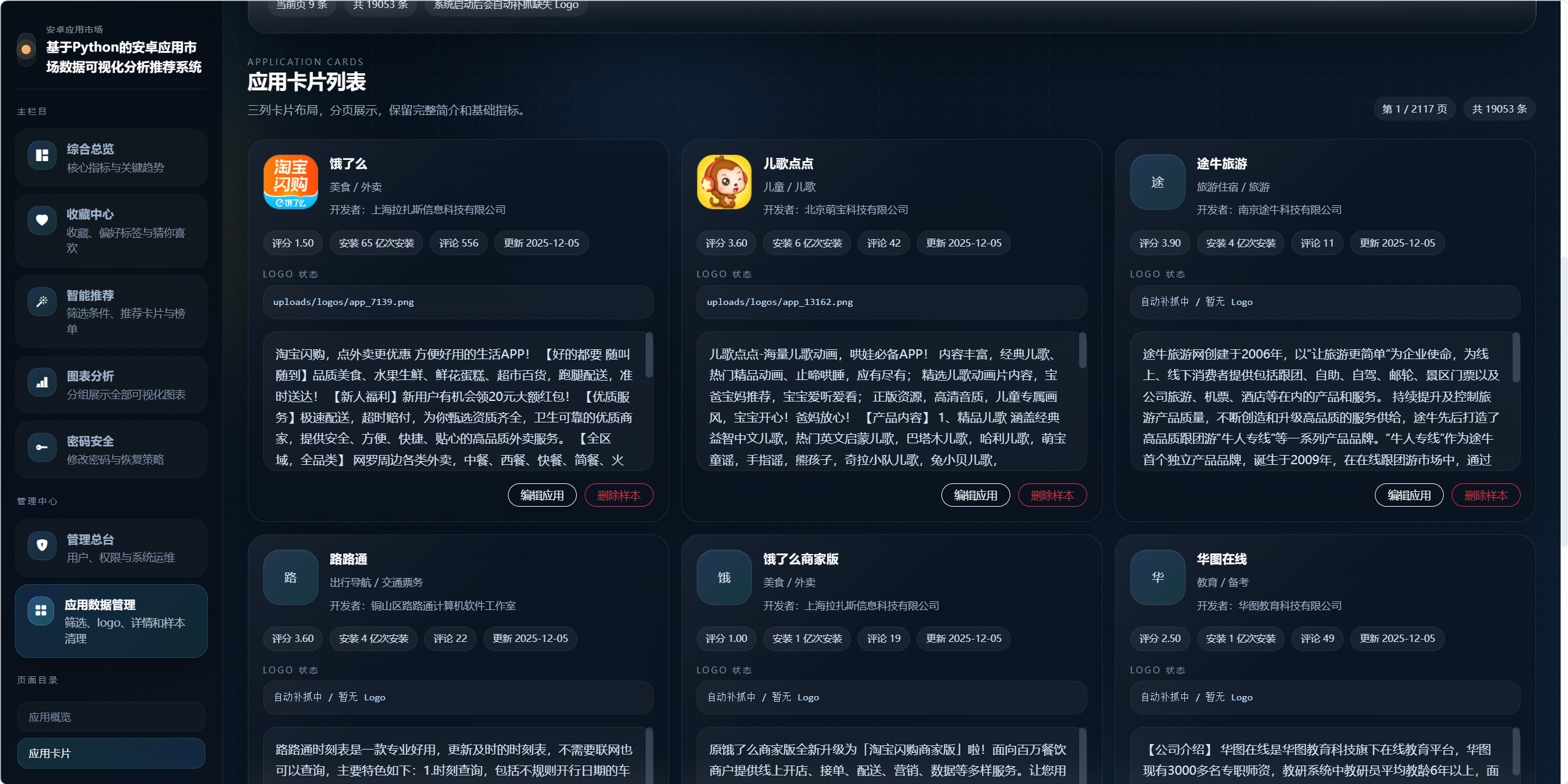This screenshot has width=1568, height=784.
Task: Jump to 应用概览 in page directory
Action: click(x=111, y=717)
